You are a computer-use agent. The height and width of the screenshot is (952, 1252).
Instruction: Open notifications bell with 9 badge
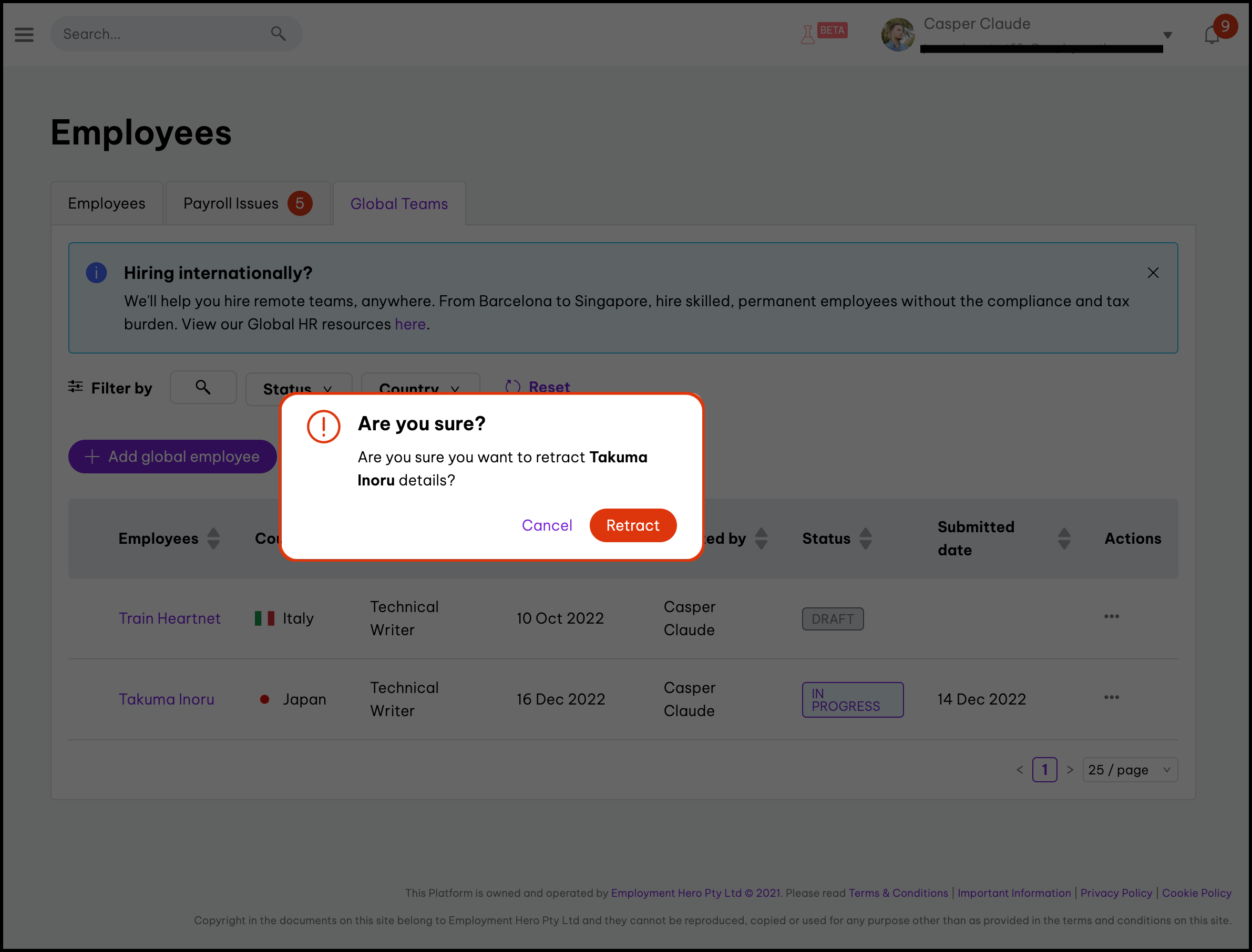point(1212,35)
